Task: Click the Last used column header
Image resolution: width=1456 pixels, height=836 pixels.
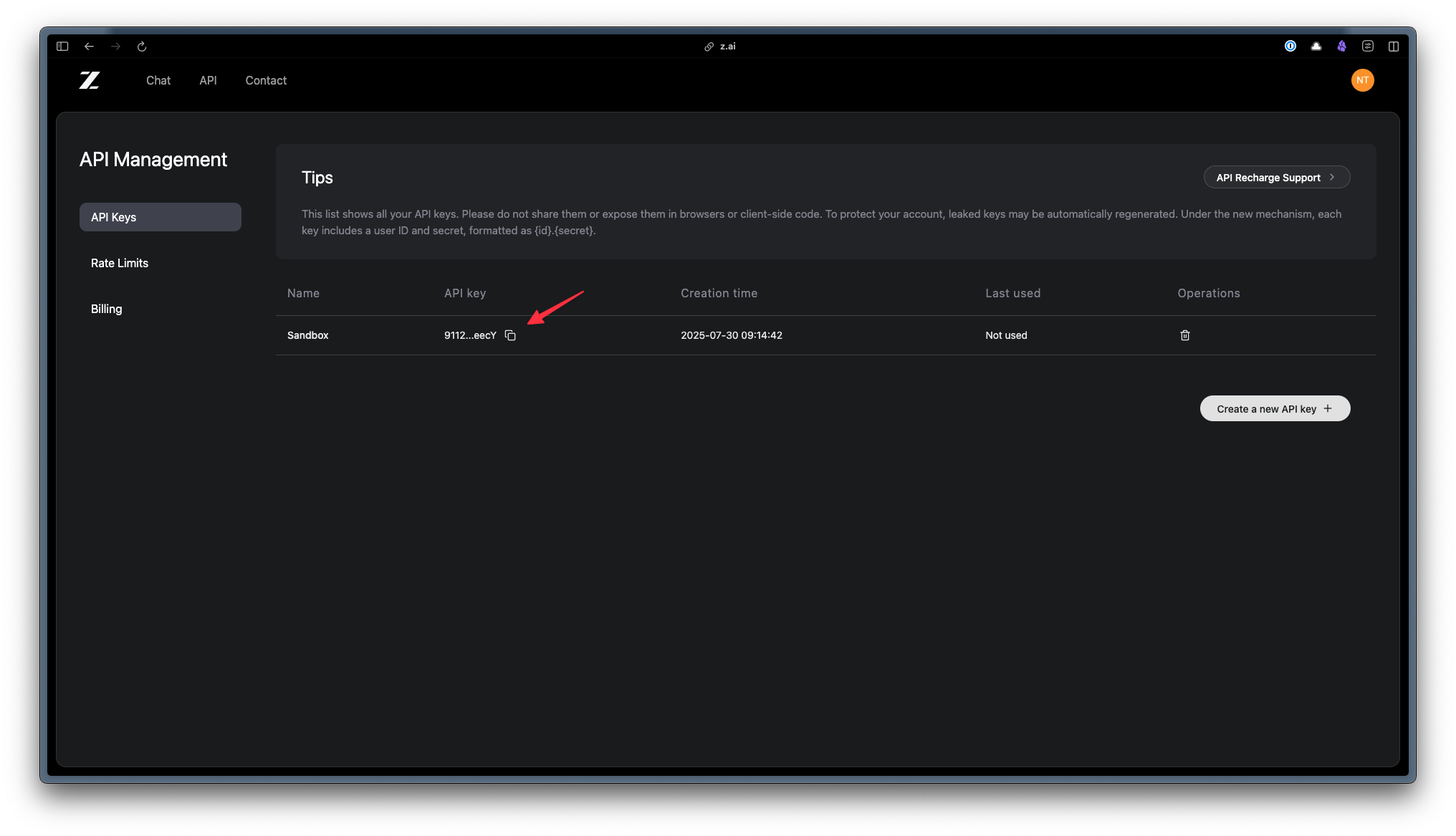Action: pyautogui.click(x=1012, y=293)
